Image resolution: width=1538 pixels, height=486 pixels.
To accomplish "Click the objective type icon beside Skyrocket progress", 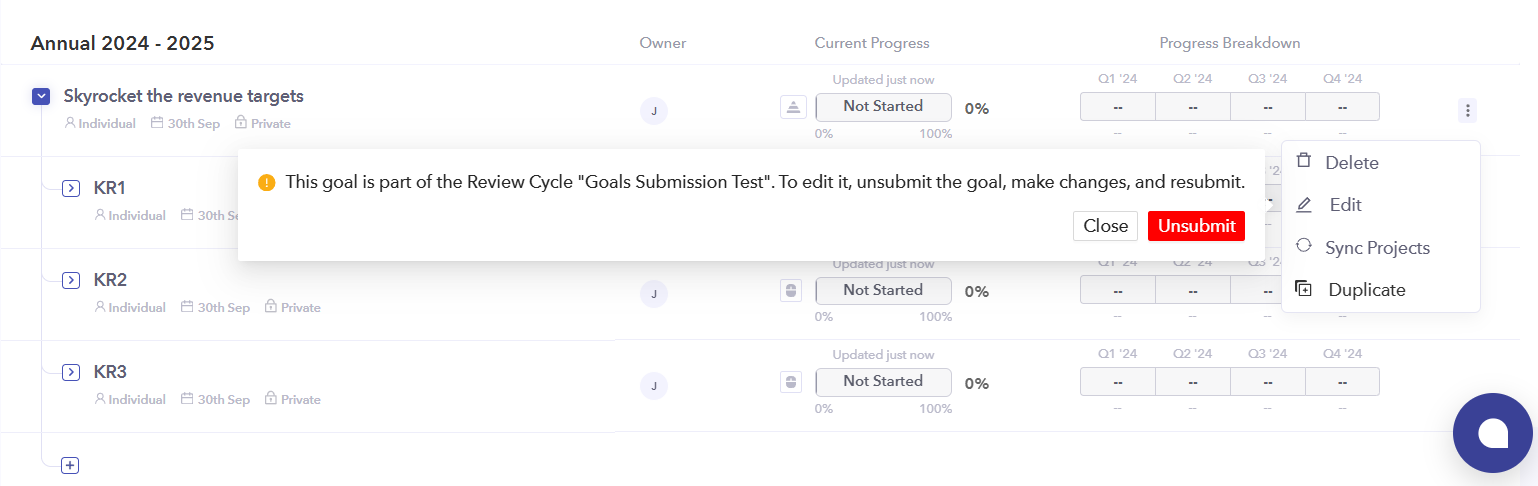I will coord(793,108).
